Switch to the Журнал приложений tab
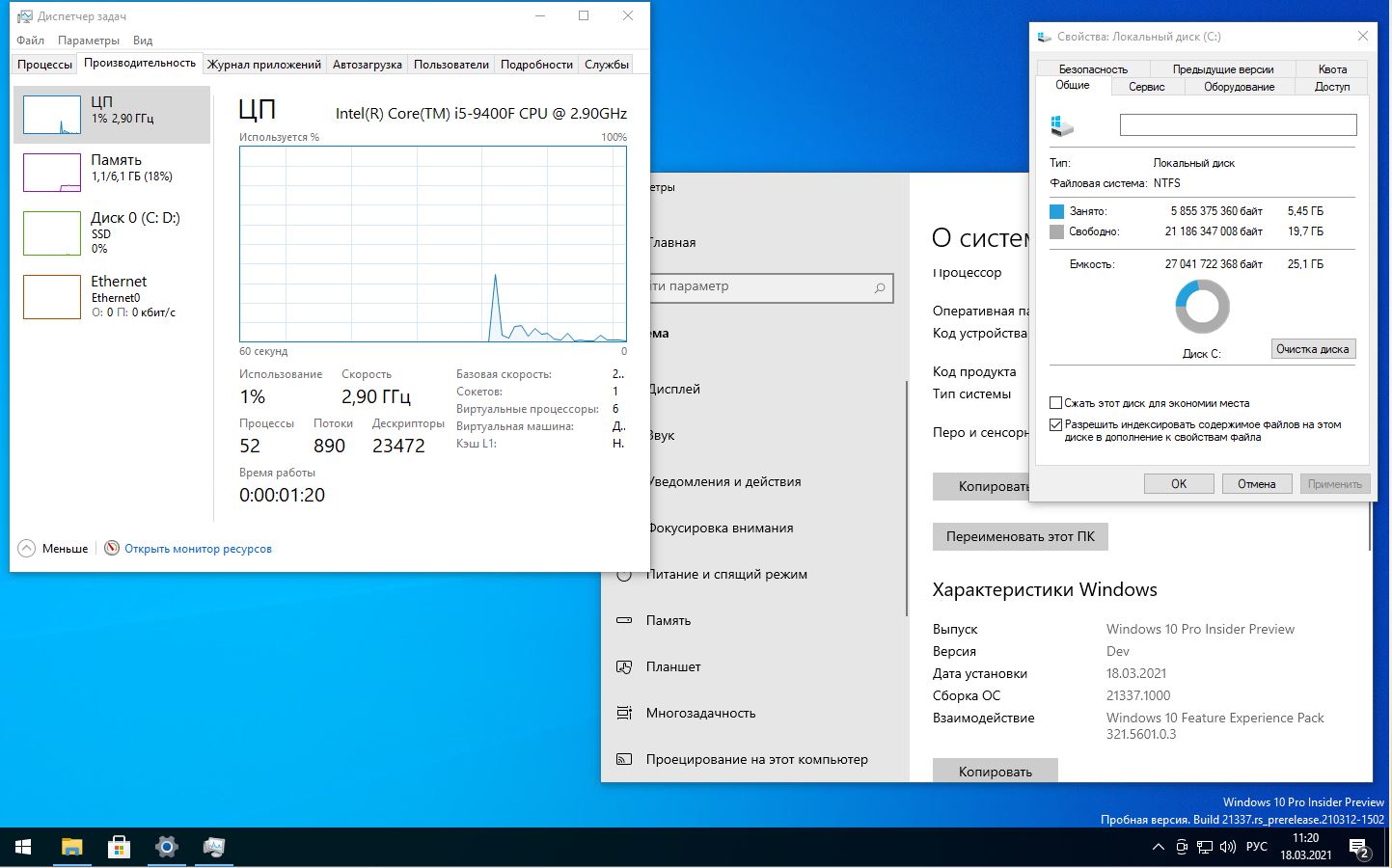The image size is (1392, 868). click(264, 64)
